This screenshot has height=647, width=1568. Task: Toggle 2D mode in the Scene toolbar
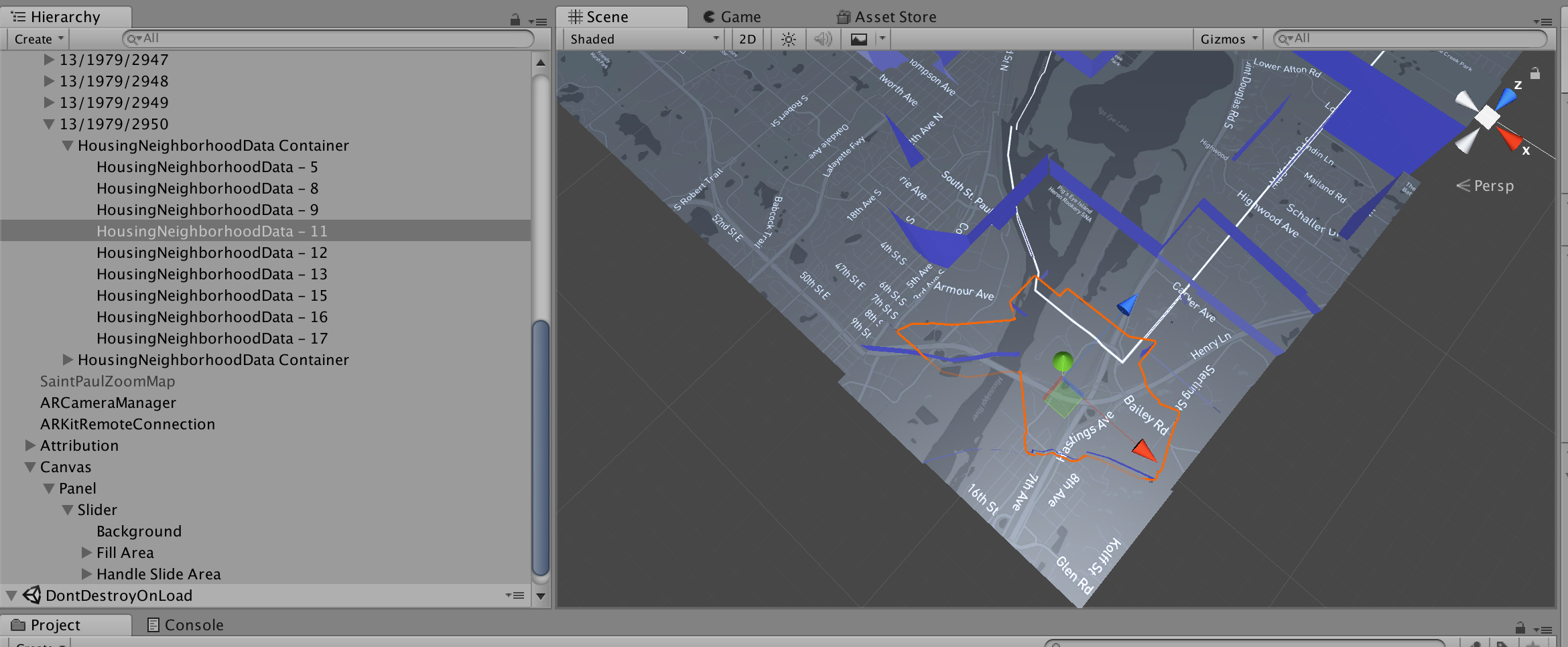click(x=746, y=38)
